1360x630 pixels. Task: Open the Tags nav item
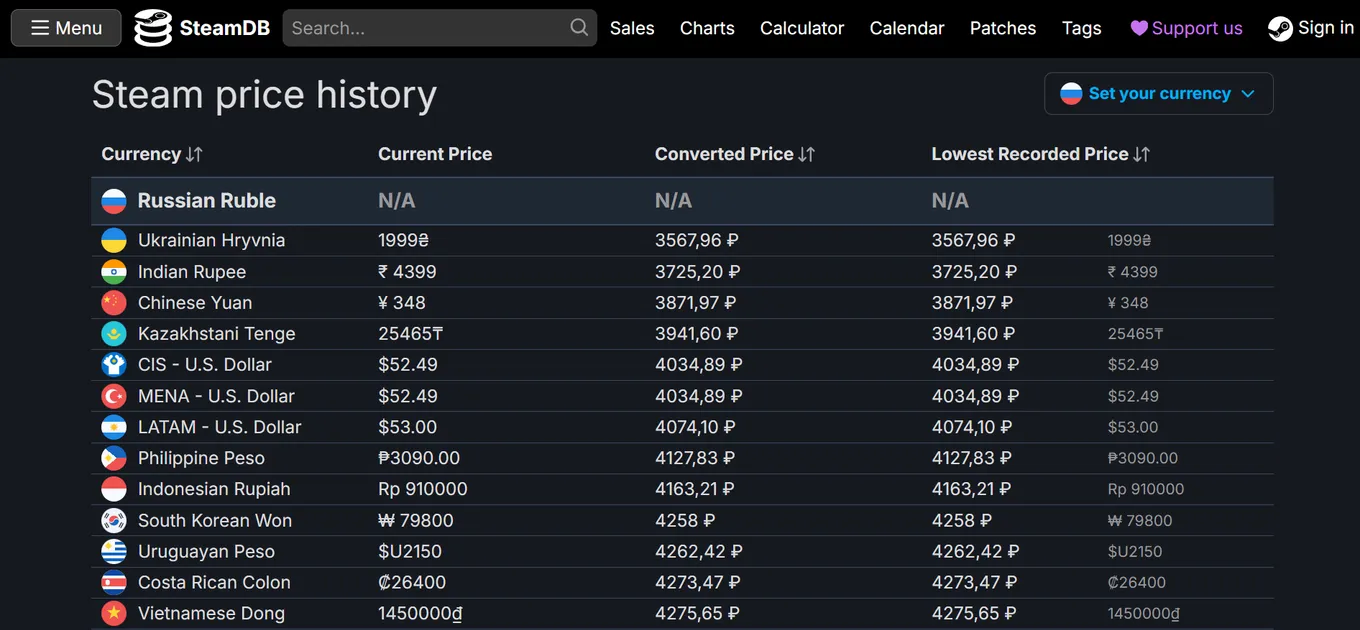click(1081, 28)
